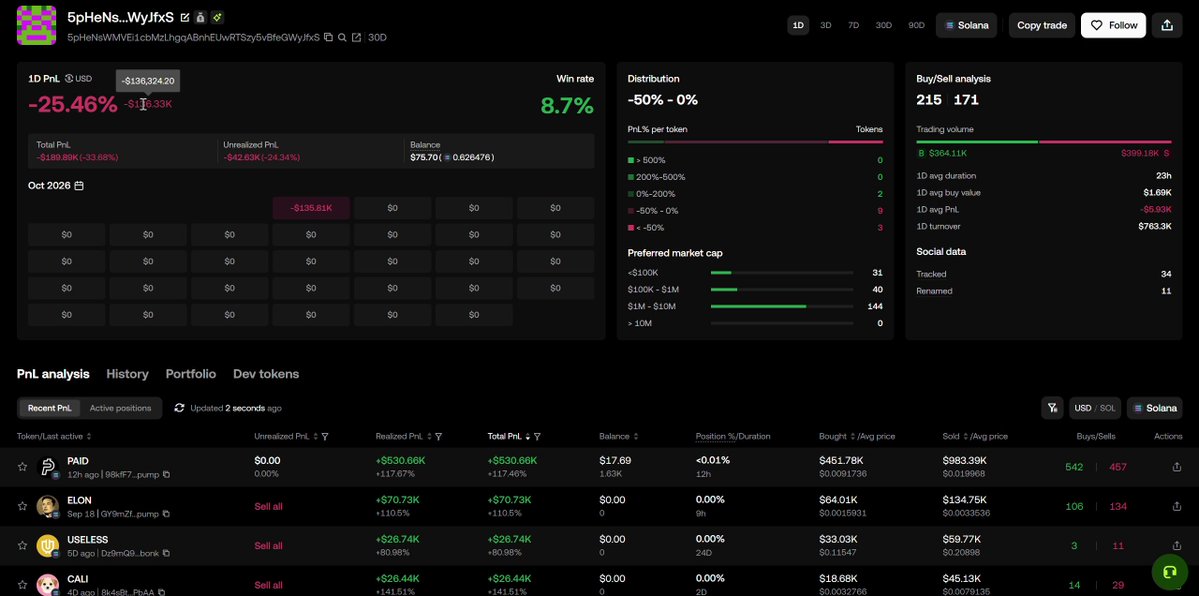The height and width of the screenshot is (596, 1199).
Task: Share the ELON row PnL
Action: click(1177, 506)
